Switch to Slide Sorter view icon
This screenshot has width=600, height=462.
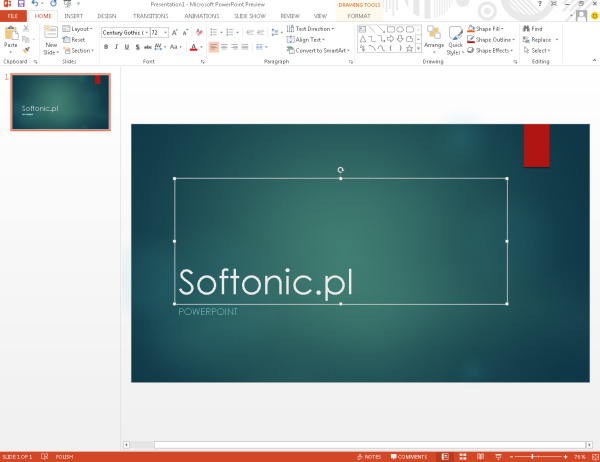(x=462, y=456)
